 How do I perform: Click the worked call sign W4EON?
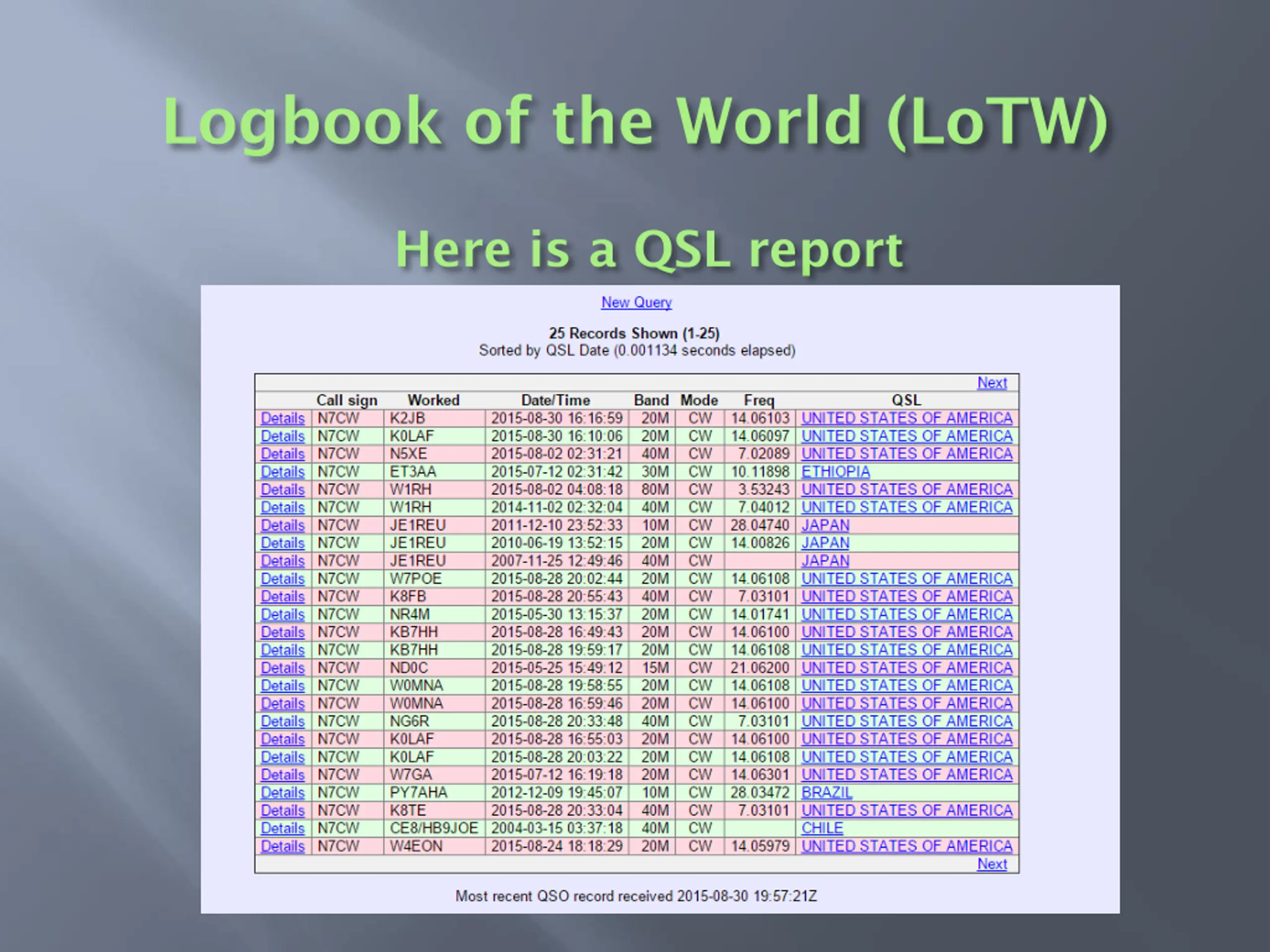[x=416, y=846]
